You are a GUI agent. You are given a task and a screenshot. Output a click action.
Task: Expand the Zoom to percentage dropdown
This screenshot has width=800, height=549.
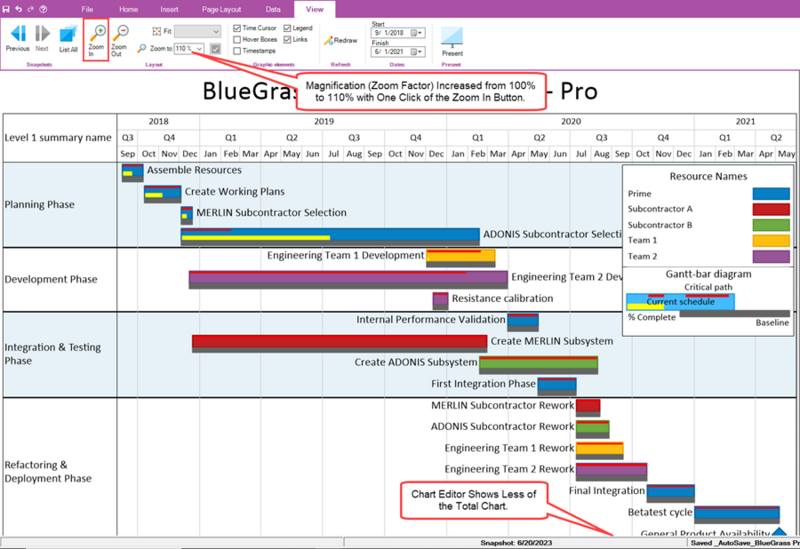pos(199,48)
